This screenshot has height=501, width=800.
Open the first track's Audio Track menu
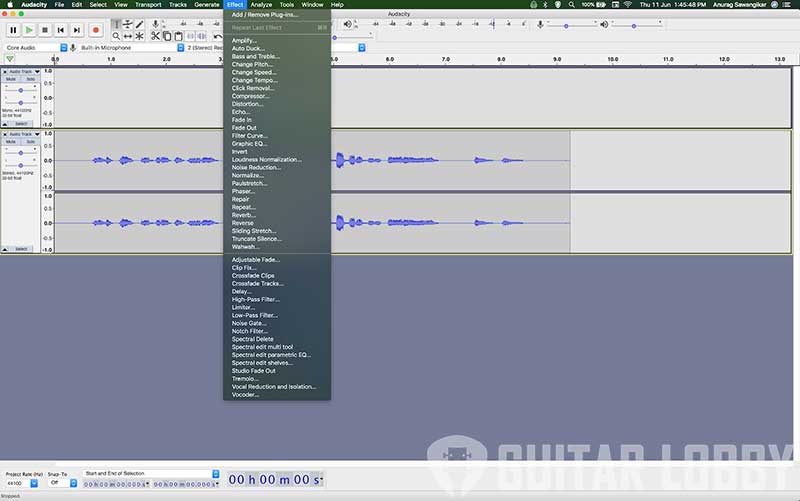[24, 71]
